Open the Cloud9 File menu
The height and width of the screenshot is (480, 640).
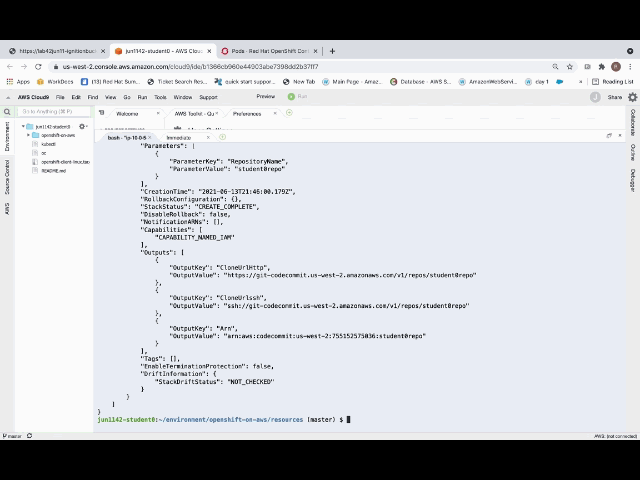pyautogui.click(x=60, y=97)
